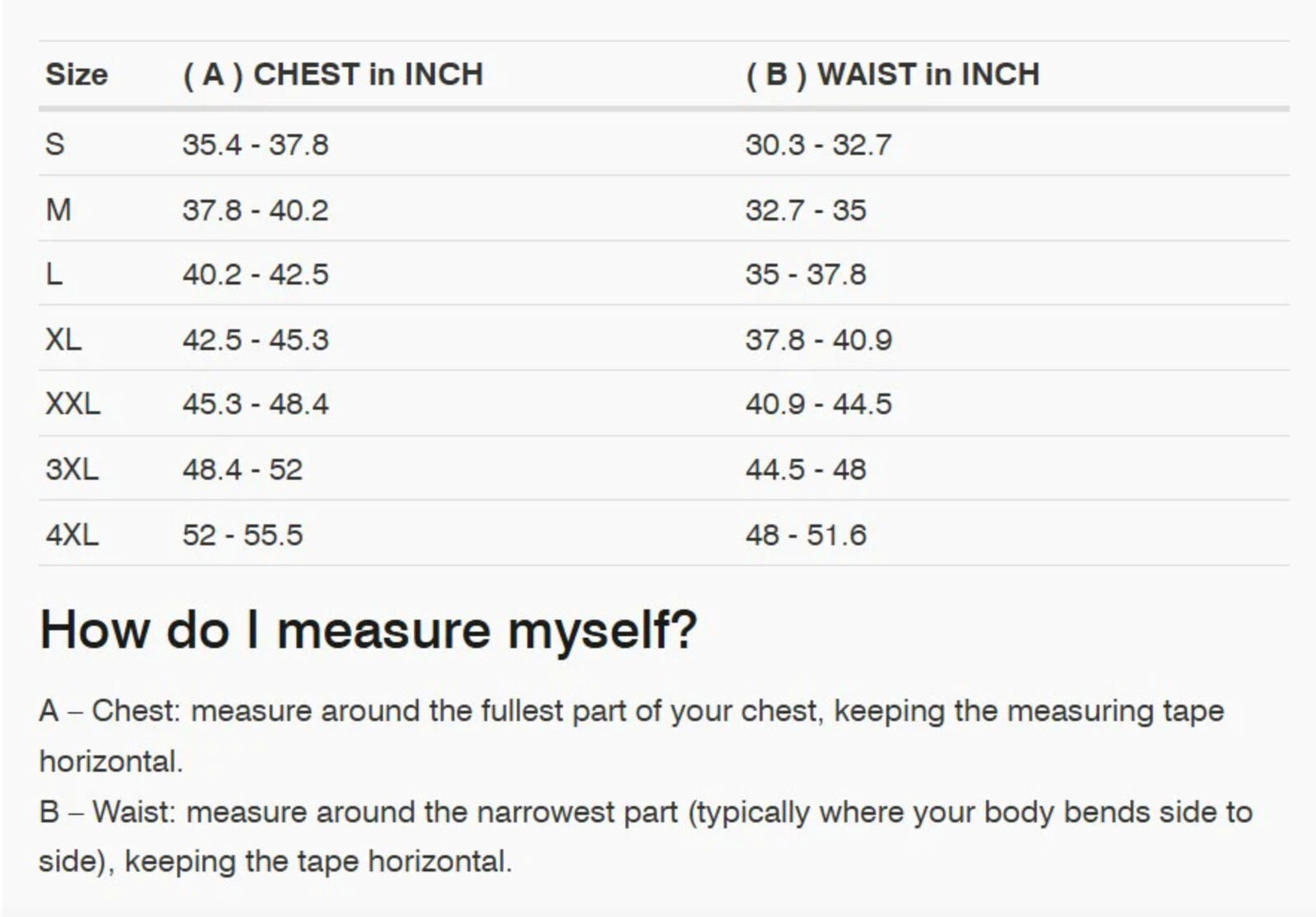This screenshot has height=917, width=1316.
Task: Select the M size row label
Action: (x=58, y=210)
